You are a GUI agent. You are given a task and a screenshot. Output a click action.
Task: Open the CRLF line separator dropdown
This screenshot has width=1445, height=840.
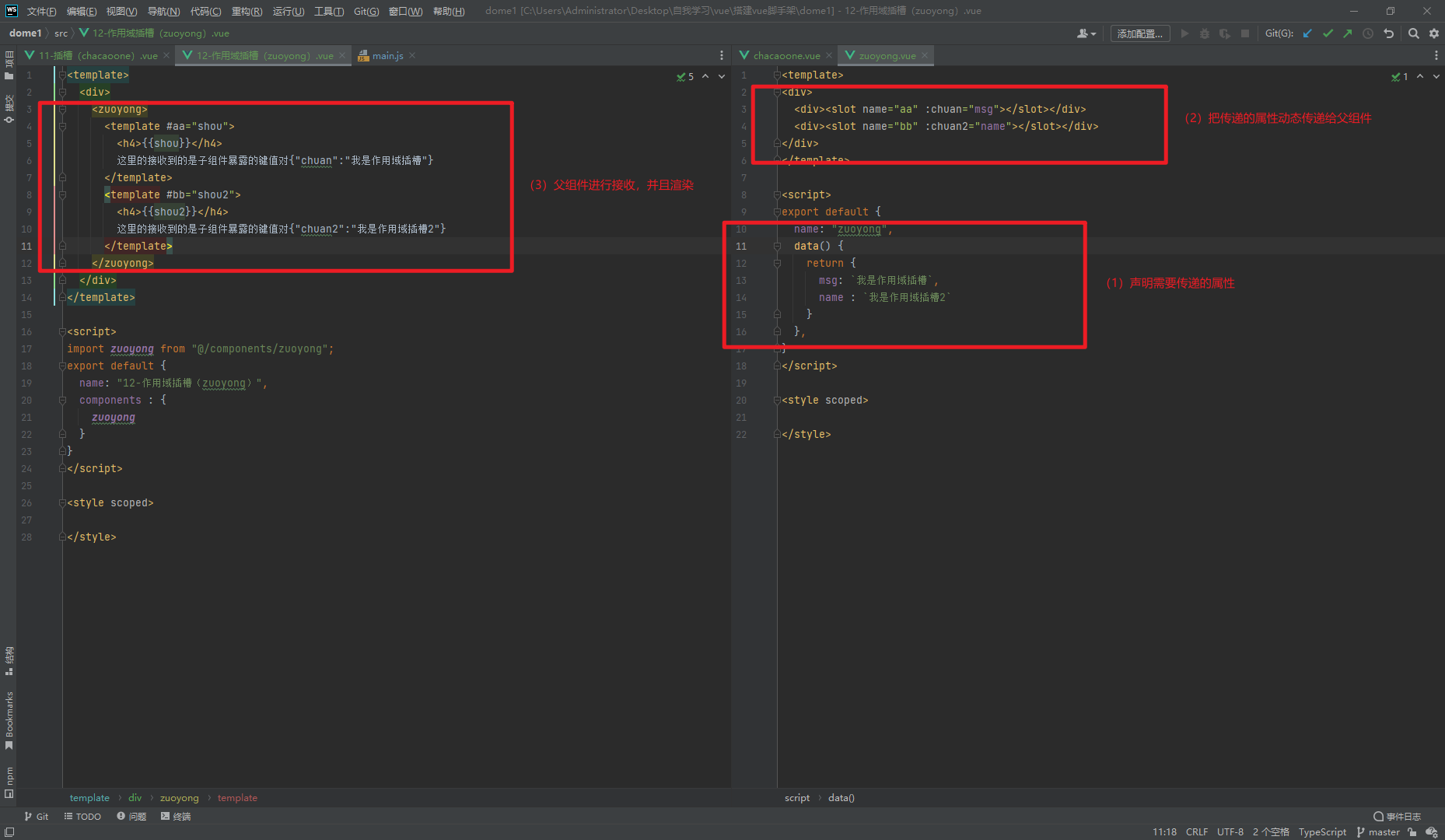(x=1196, y=832)
